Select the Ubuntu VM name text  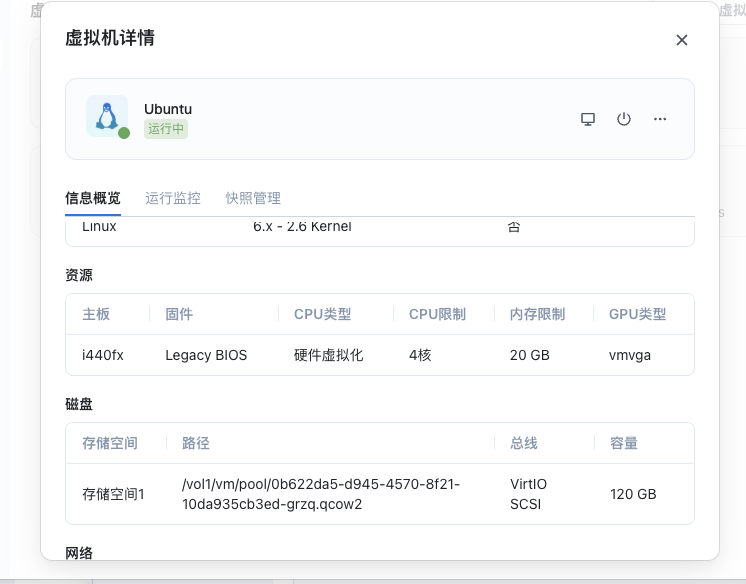click(x=168, y=109)
